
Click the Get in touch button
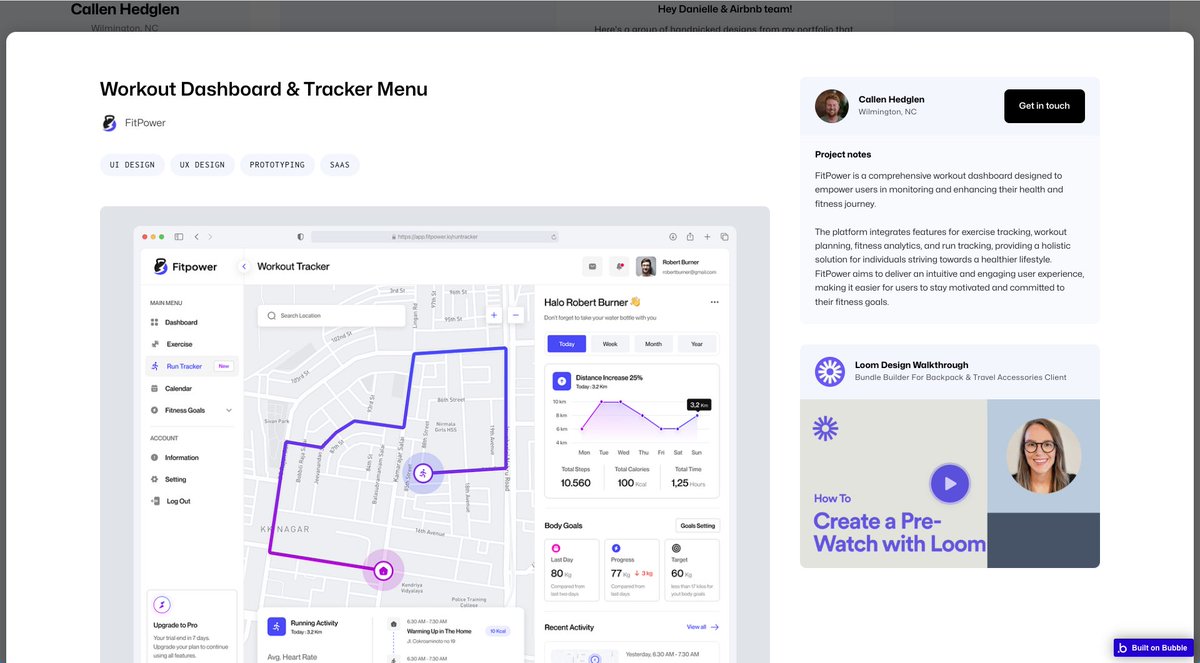pyautogui.click(x=1044, y=106)
